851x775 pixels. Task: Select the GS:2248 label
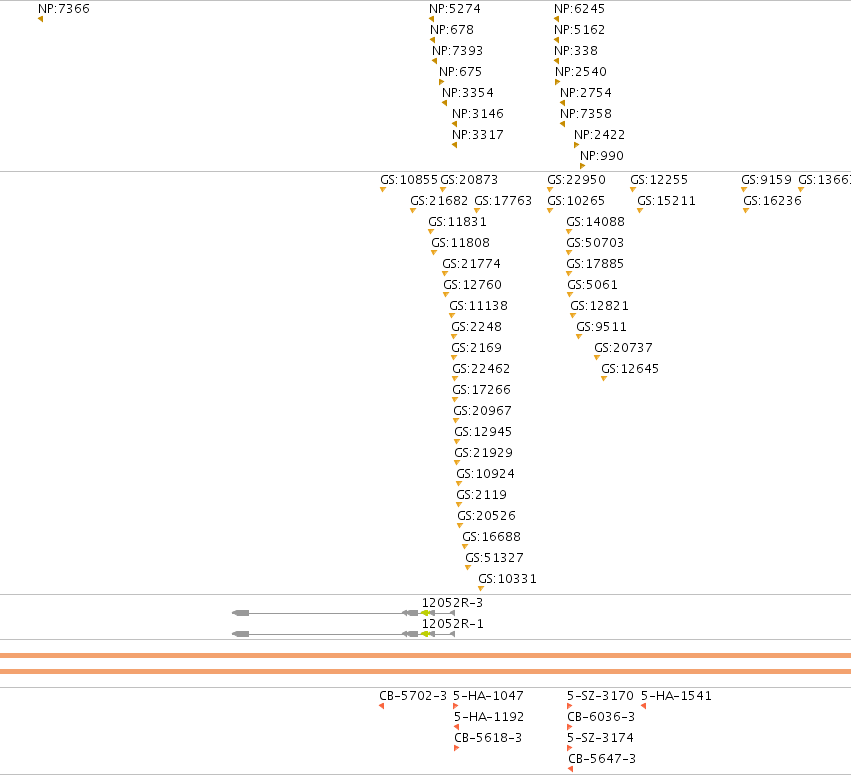tap(477, 327)
